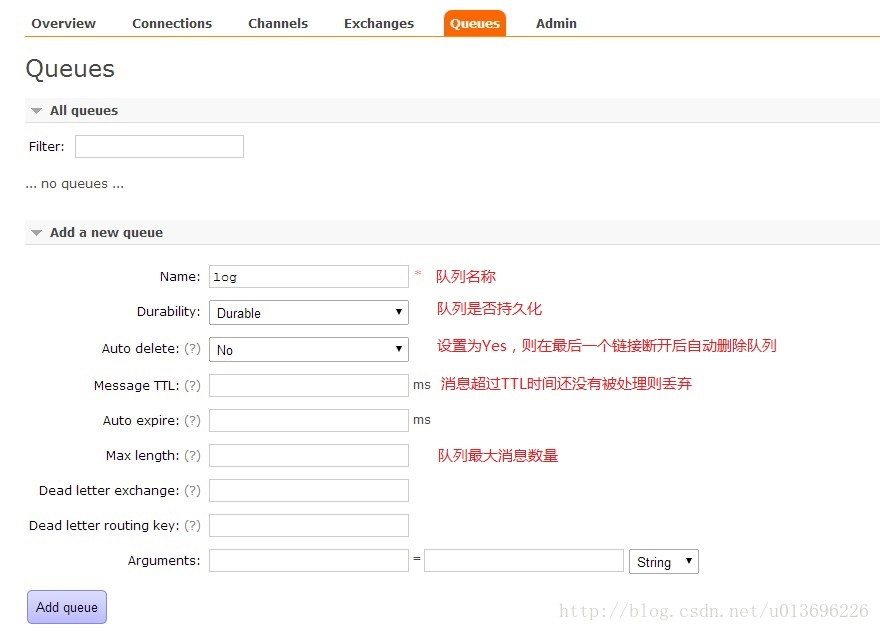
Task: Open the Exchanges tab
Action: [379, 24]
